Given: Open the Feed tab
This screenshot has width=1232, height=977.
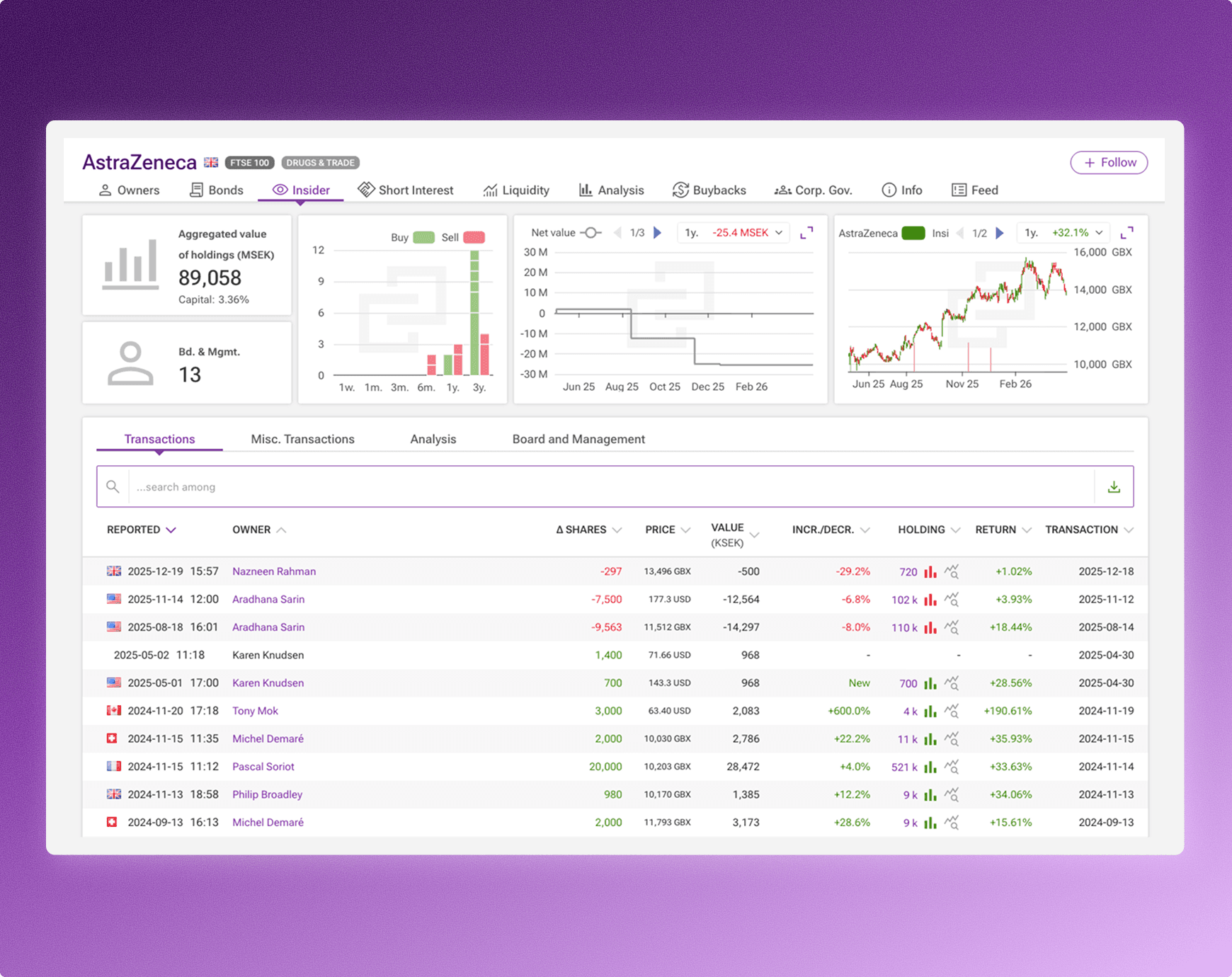Looking at the screenshot, I should coord(975,190).
